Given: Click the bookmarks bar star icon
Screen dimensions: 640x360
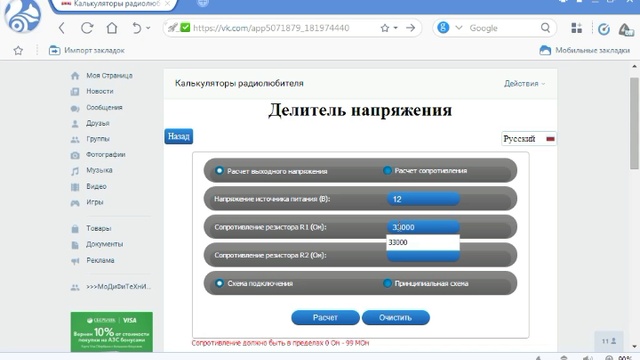Looking at the screenshot, I should [x=18, y=51].
